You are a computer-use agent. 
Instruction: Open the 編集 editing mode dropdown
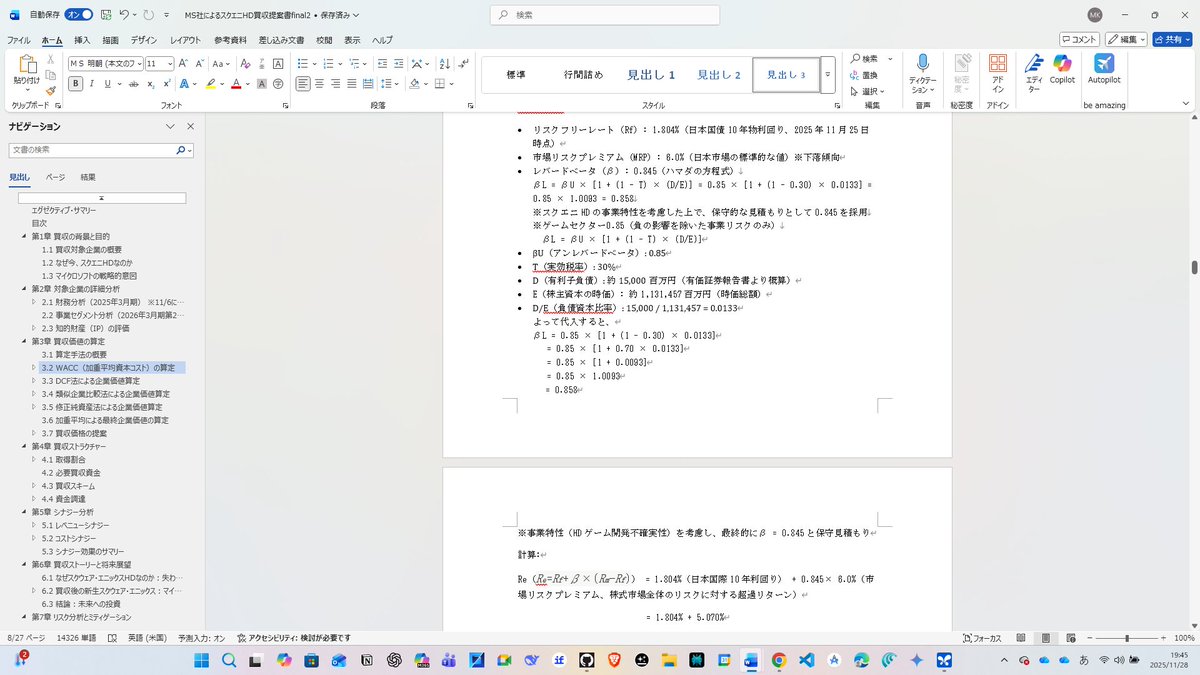click(x=1127, y=39)
